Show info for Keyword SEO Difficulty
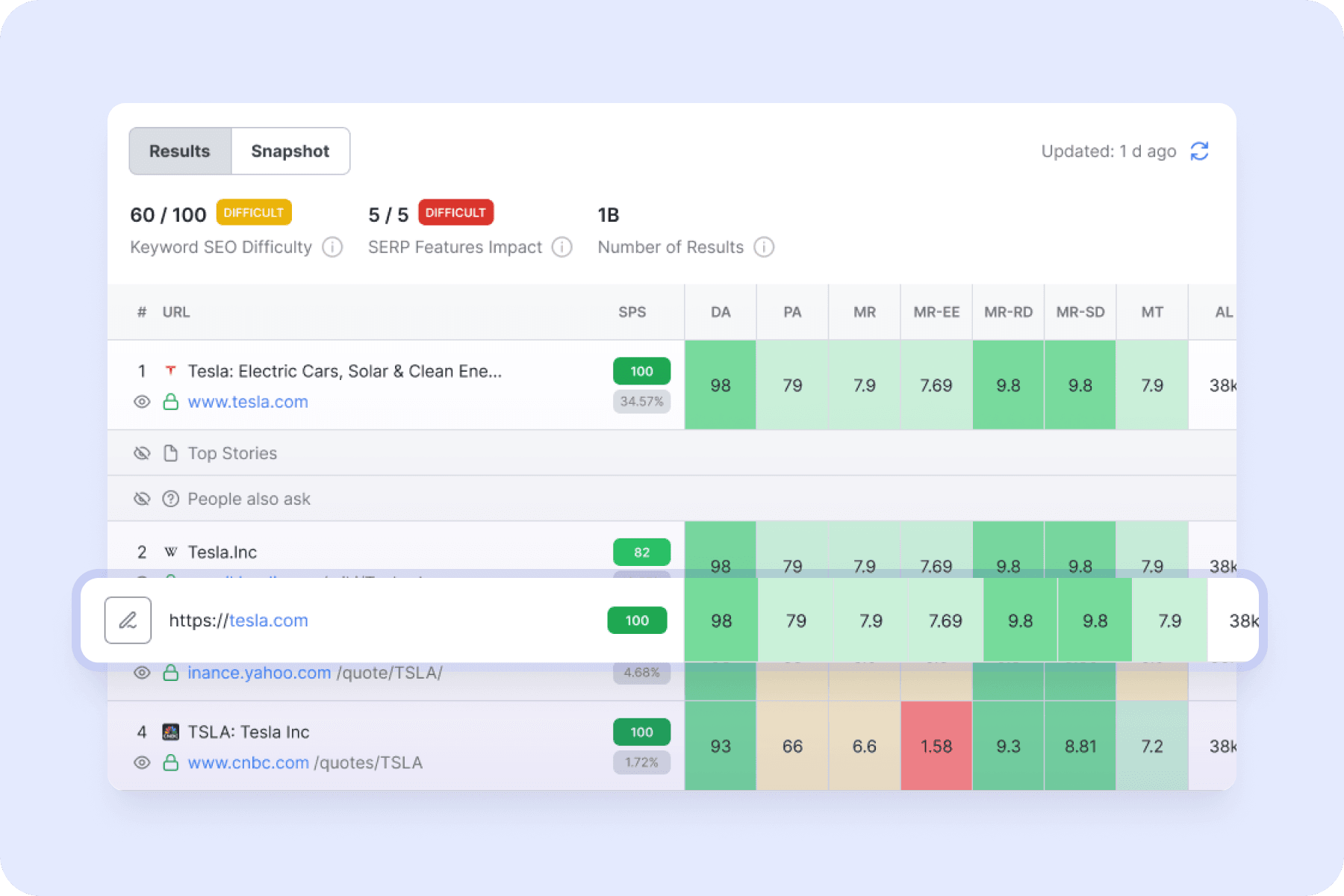Screen dimensions: 1344x896 tap(332, 247)
